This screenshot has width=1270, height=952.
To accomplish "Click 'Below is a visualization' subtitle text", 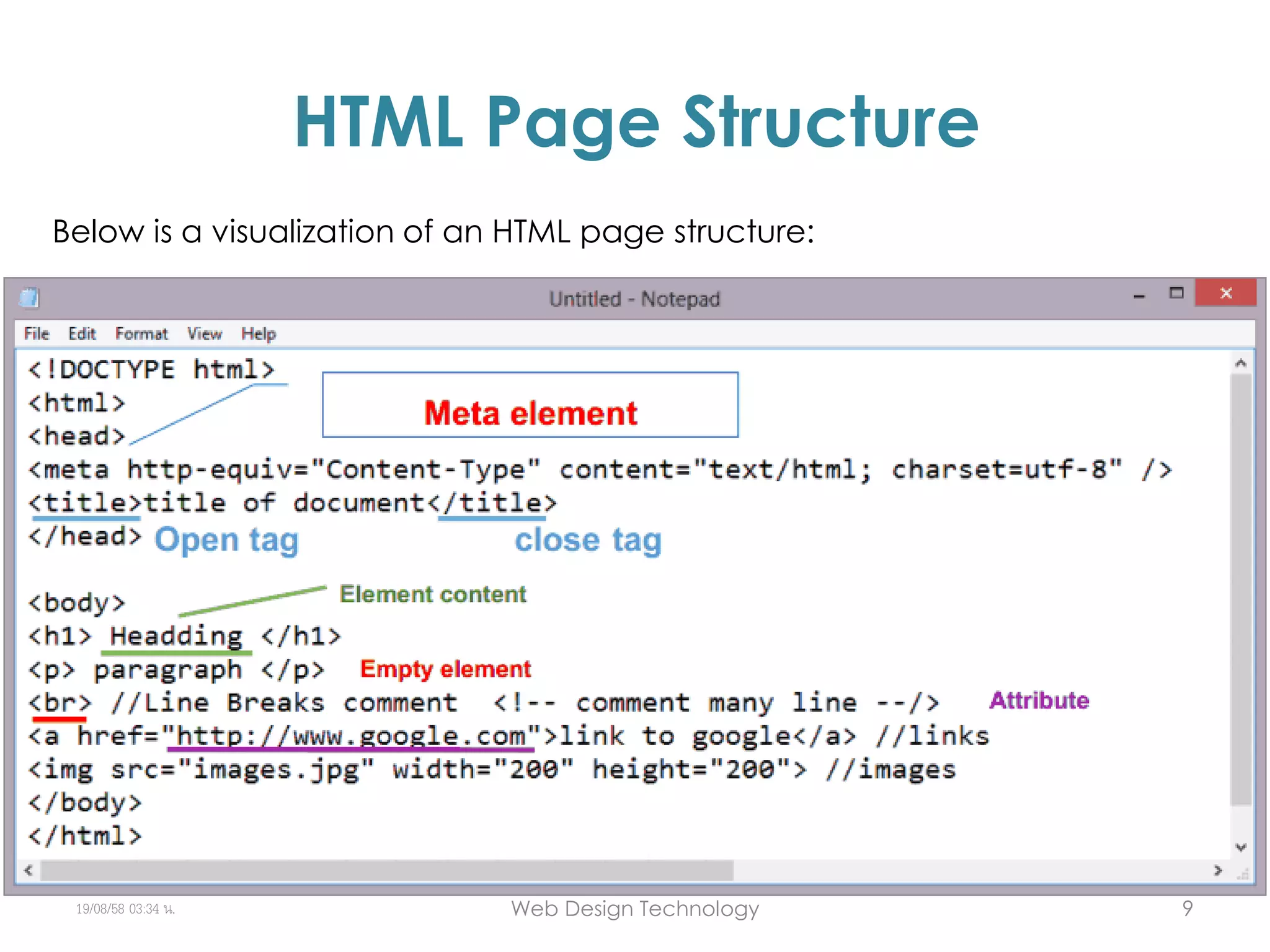I will click(x=433, y=232).
